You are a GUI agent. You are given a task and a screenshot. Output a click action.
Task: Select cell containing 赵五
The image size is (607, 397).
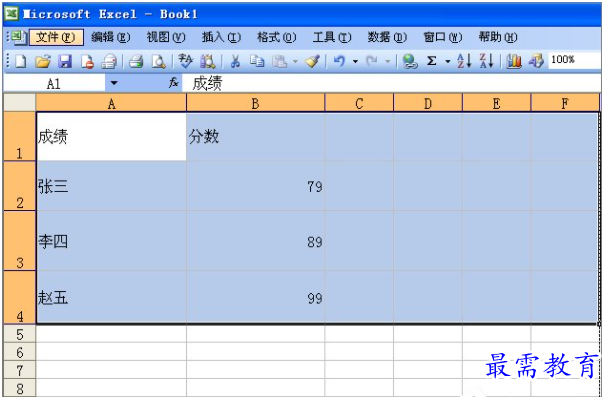click(111, 297)
